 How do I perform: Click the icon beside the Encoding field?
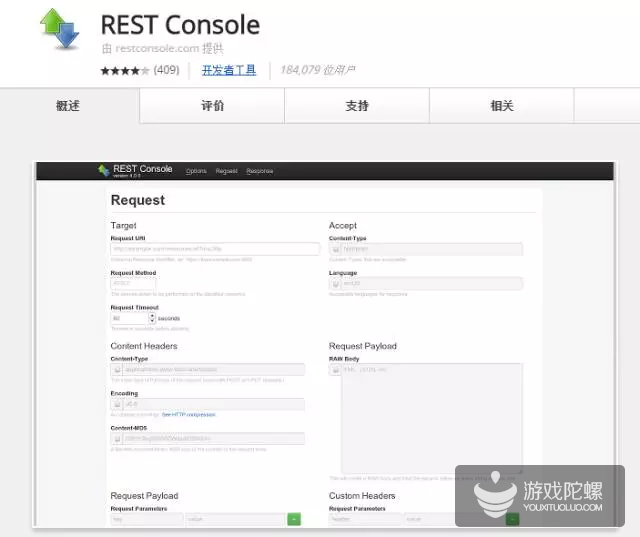117,404
